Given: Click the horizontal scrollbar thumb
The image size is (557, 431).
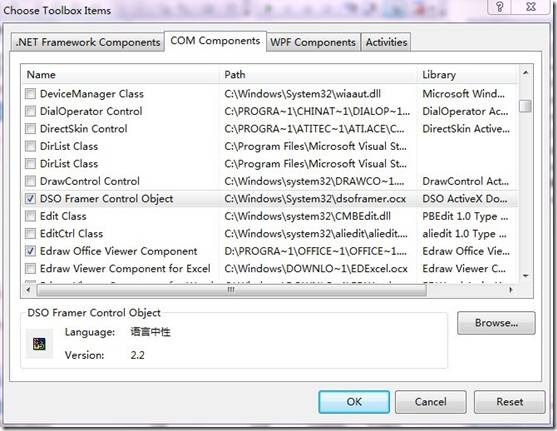Looking at the screenshot, I should pyautogui.click(x=231, y=290).
